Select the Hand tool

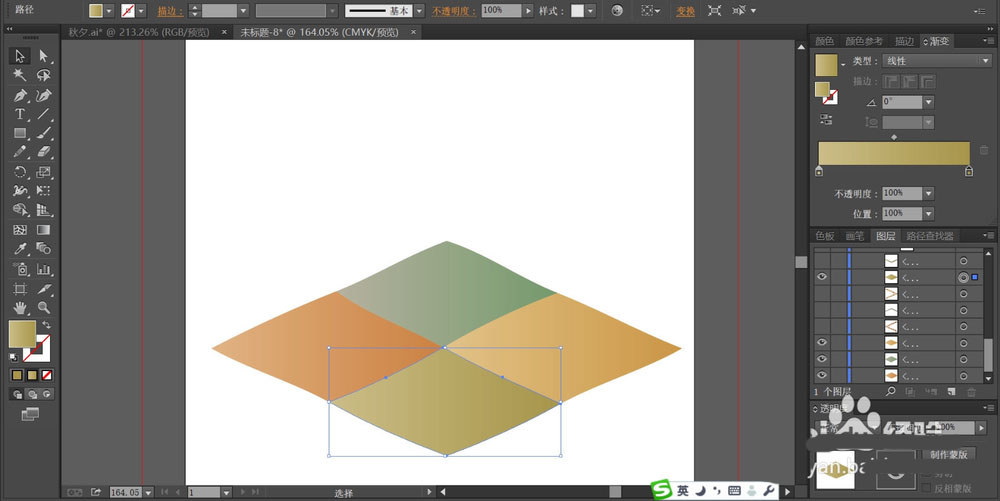pos(20,308)
